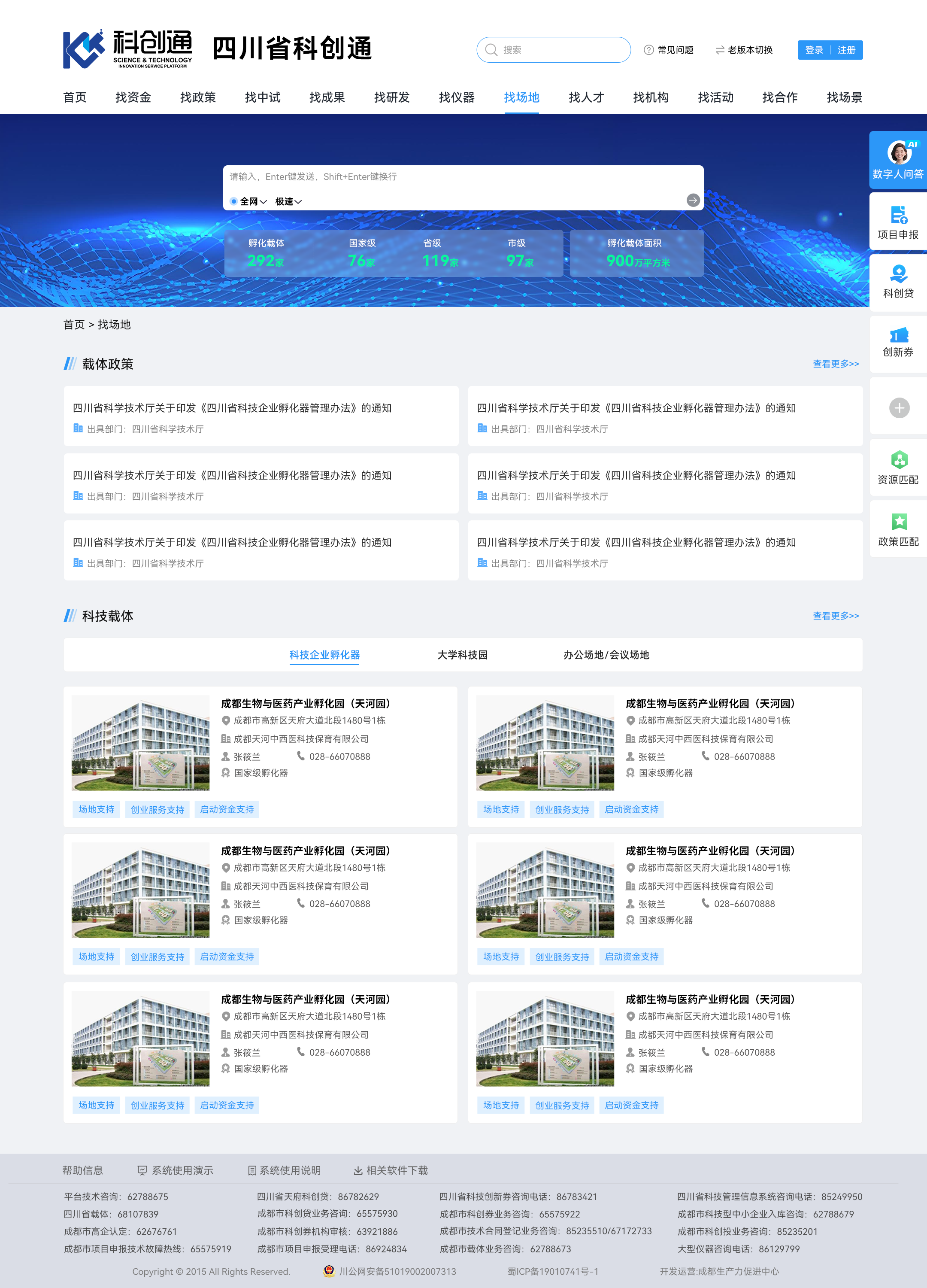Go to 首页 in the navigation bar
Screen dimensions: 927x1288
[75, 97]
